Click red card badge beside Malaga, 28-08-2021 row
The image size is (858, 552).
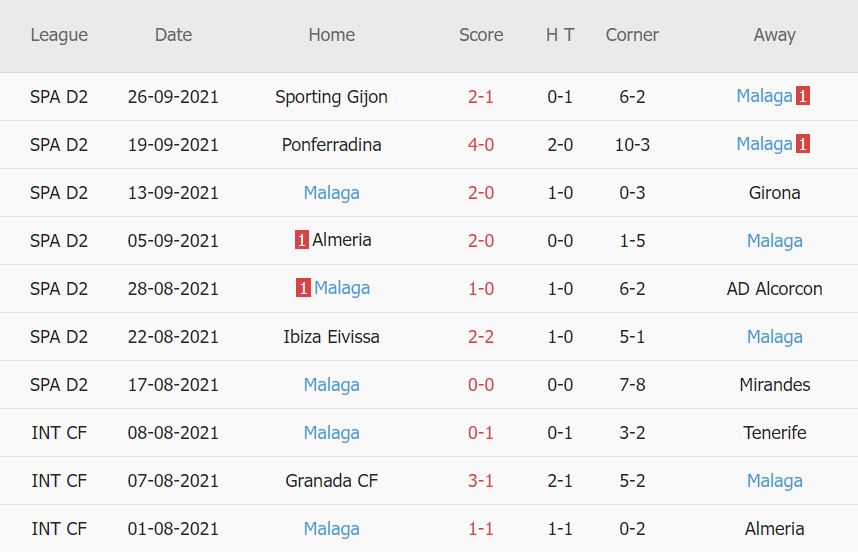point(303,288)
